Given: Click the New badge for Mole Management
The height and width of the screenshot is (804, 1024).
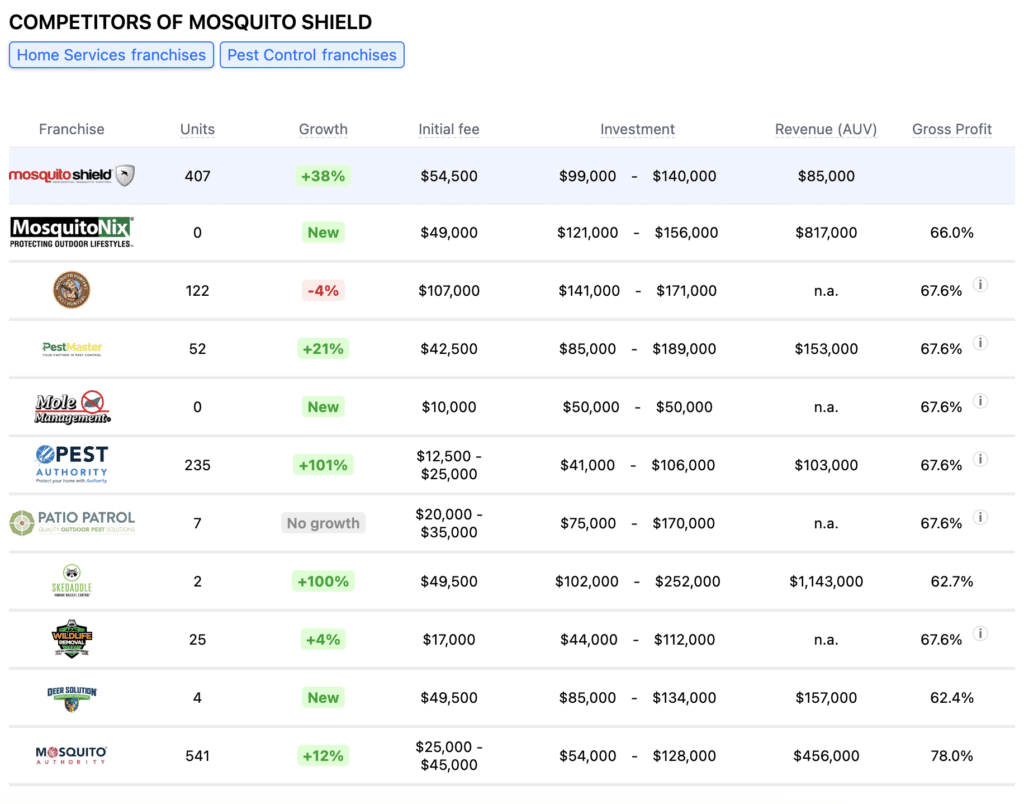Looking at the screenshot, I should (323, 407).
